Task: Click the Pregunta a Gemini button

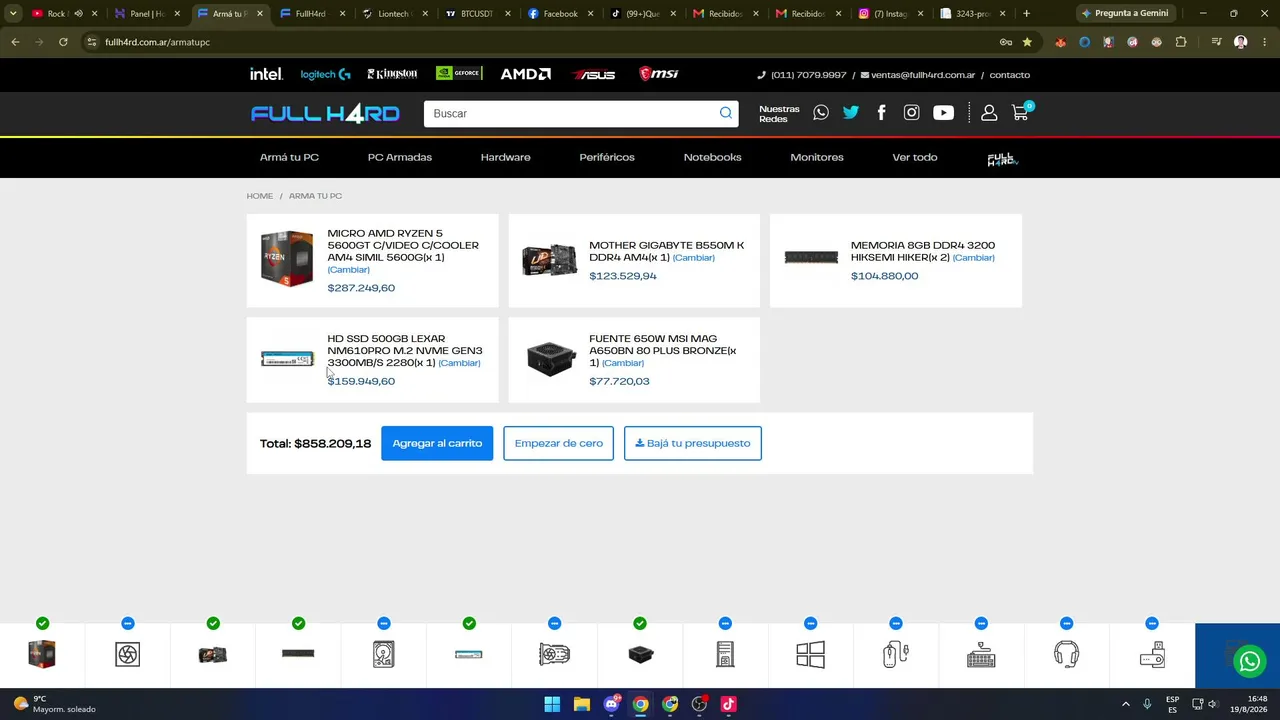Action: (1125, 14)
